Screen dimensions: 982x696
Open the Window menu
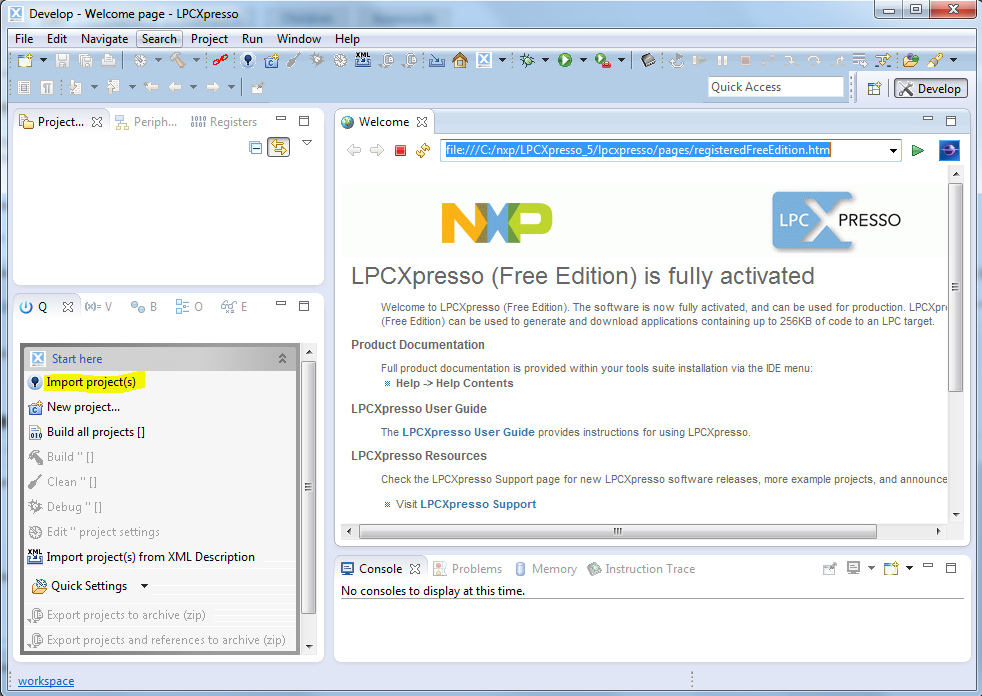(299, 39)
